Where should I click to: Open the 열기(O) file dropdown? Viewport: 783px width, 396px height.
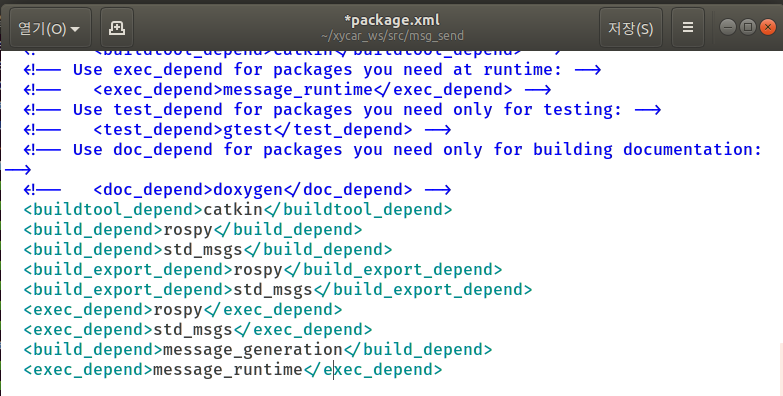tap(50, 28)
